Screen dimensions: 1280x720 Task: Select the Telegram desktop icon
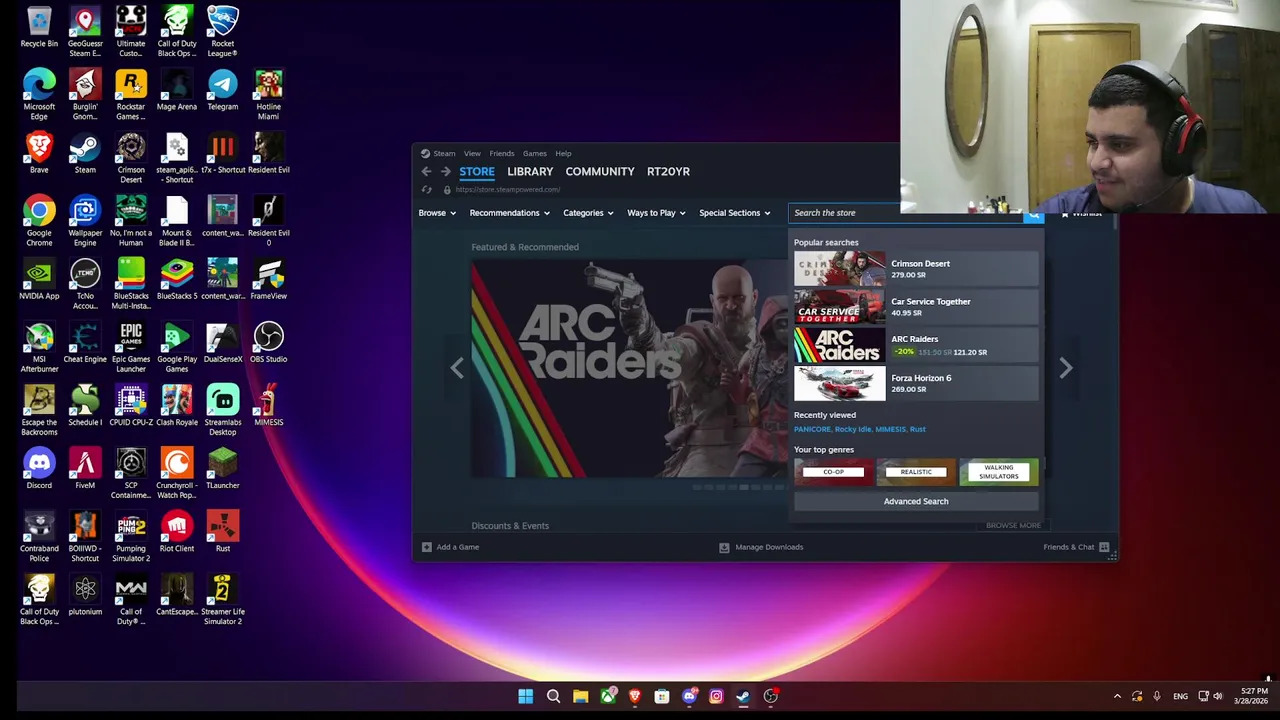[x=222, y=89]
